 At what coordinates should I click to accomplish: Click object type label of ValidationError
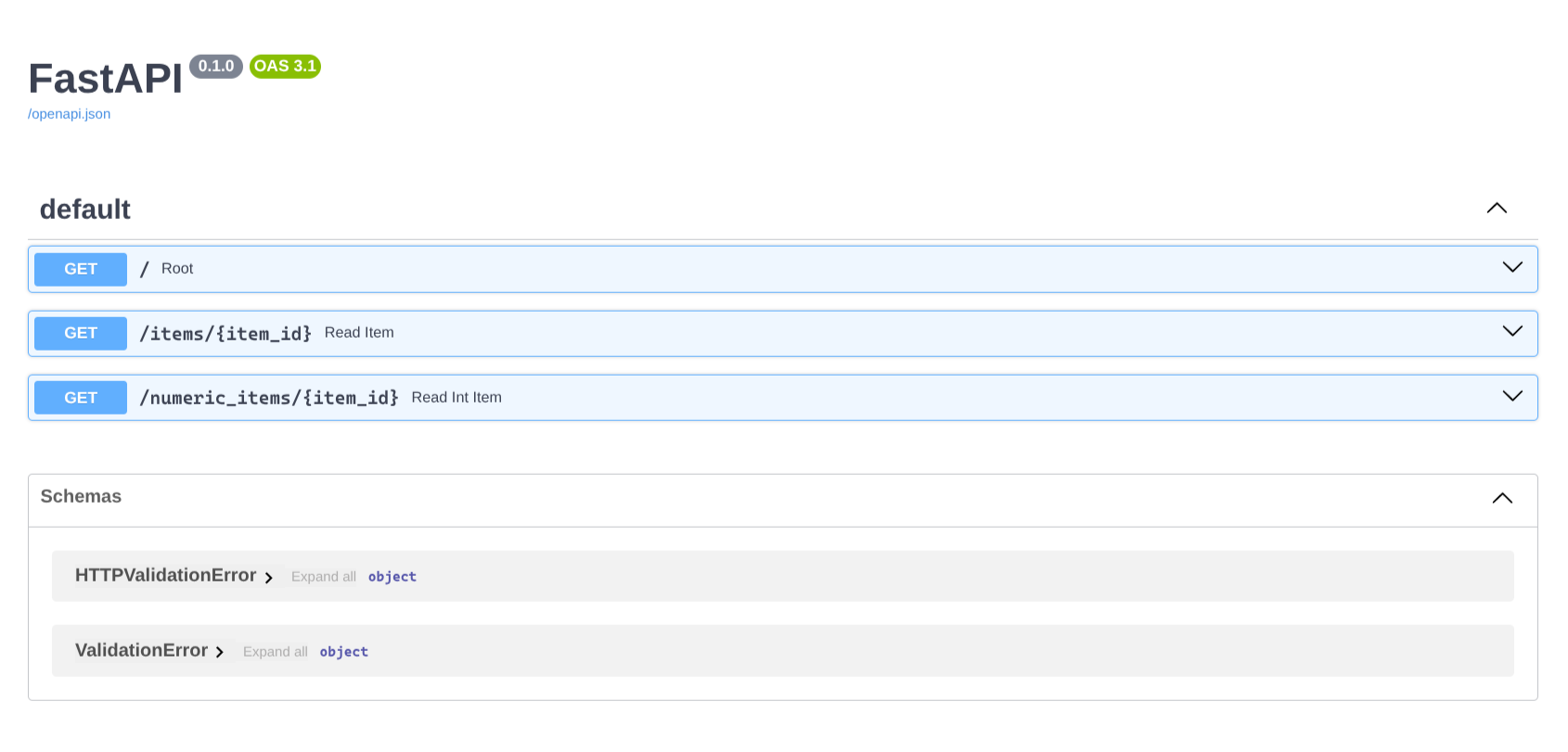[344, 652]
